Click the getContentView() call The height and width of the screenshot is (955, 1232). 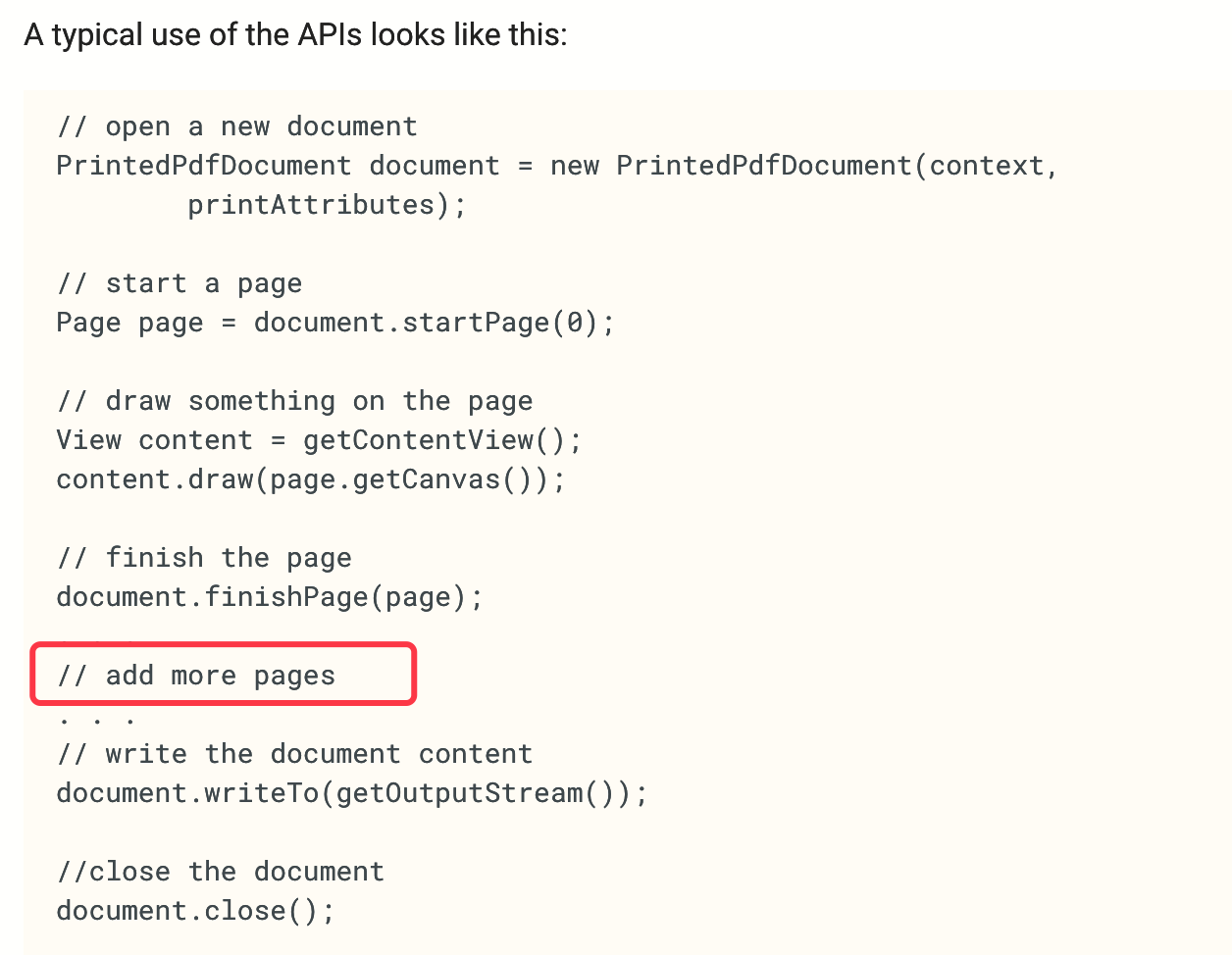(x=442, y=440)
